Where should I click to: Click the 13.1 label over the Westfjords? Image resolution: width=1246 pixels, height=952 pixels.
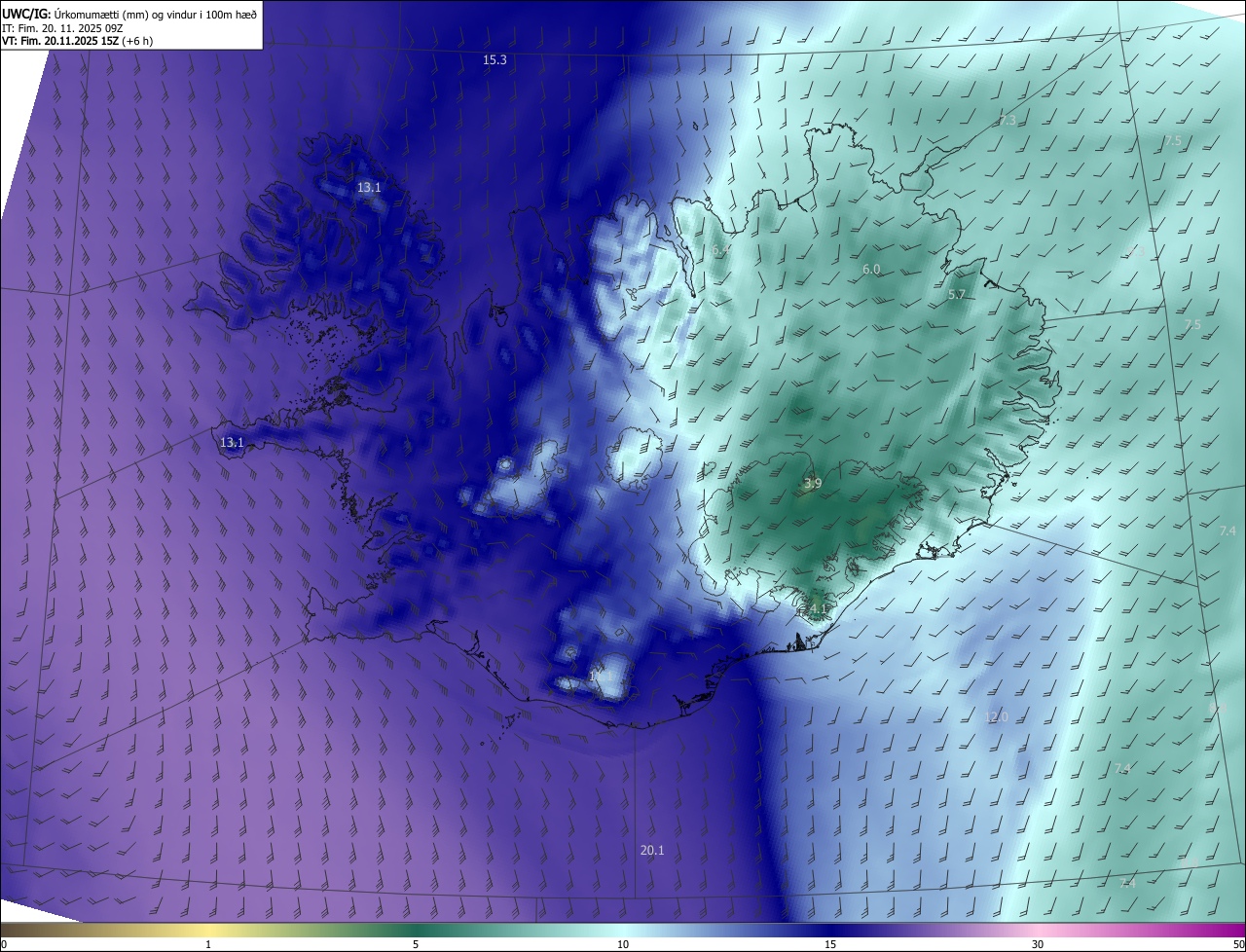click(x=369, y=187)
